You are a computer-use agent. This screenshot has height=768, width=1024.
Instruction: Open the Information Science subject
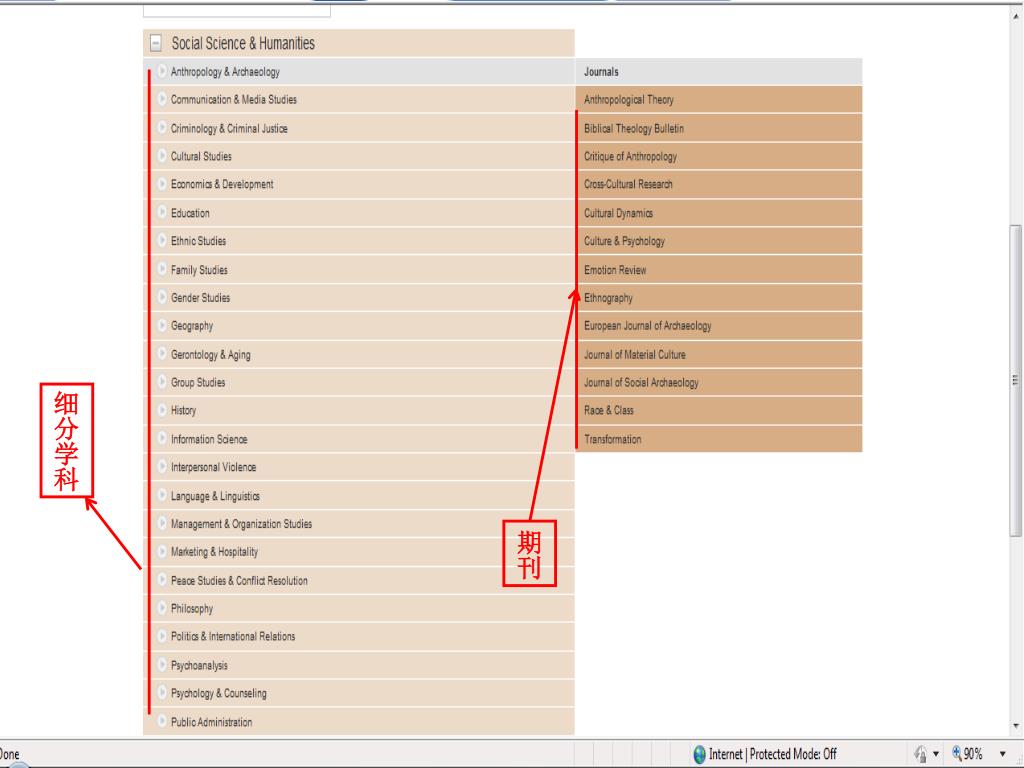click(209, 439)
